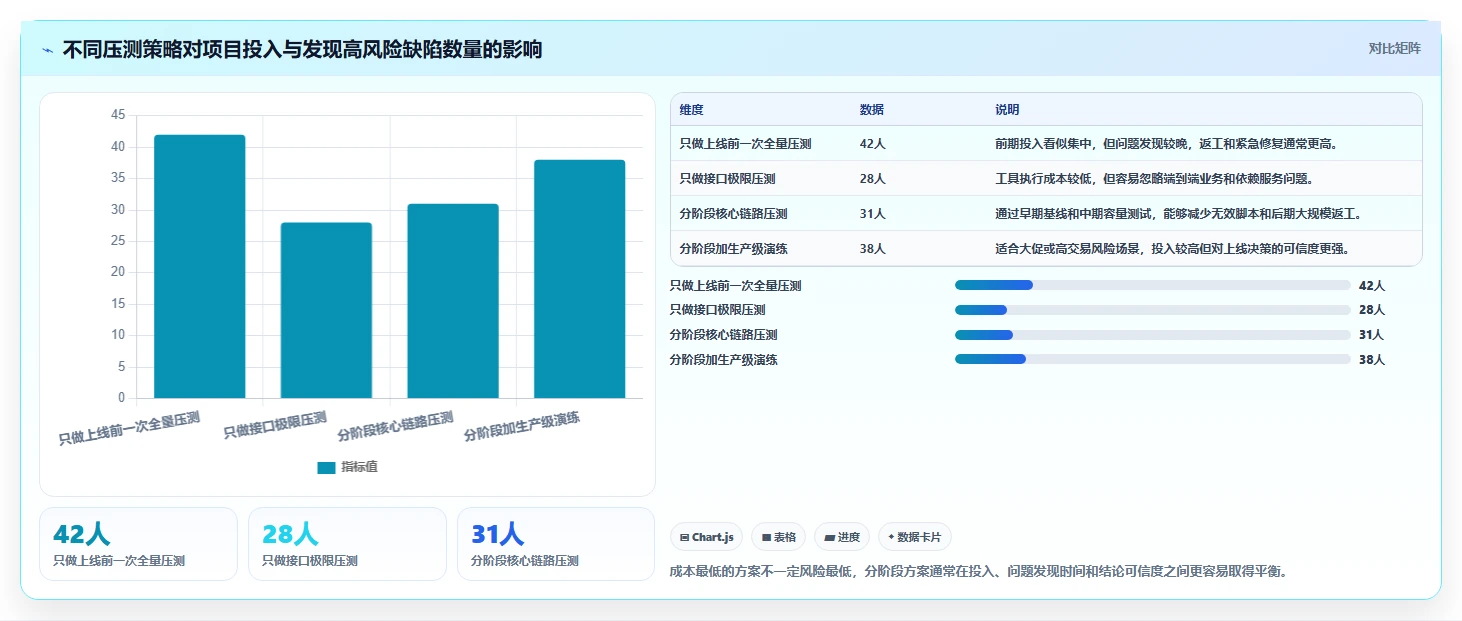Click the 38人 cell in the table
Image resolution: width=1462 pixels, height=621 pixels.
(x=872, y=249)
